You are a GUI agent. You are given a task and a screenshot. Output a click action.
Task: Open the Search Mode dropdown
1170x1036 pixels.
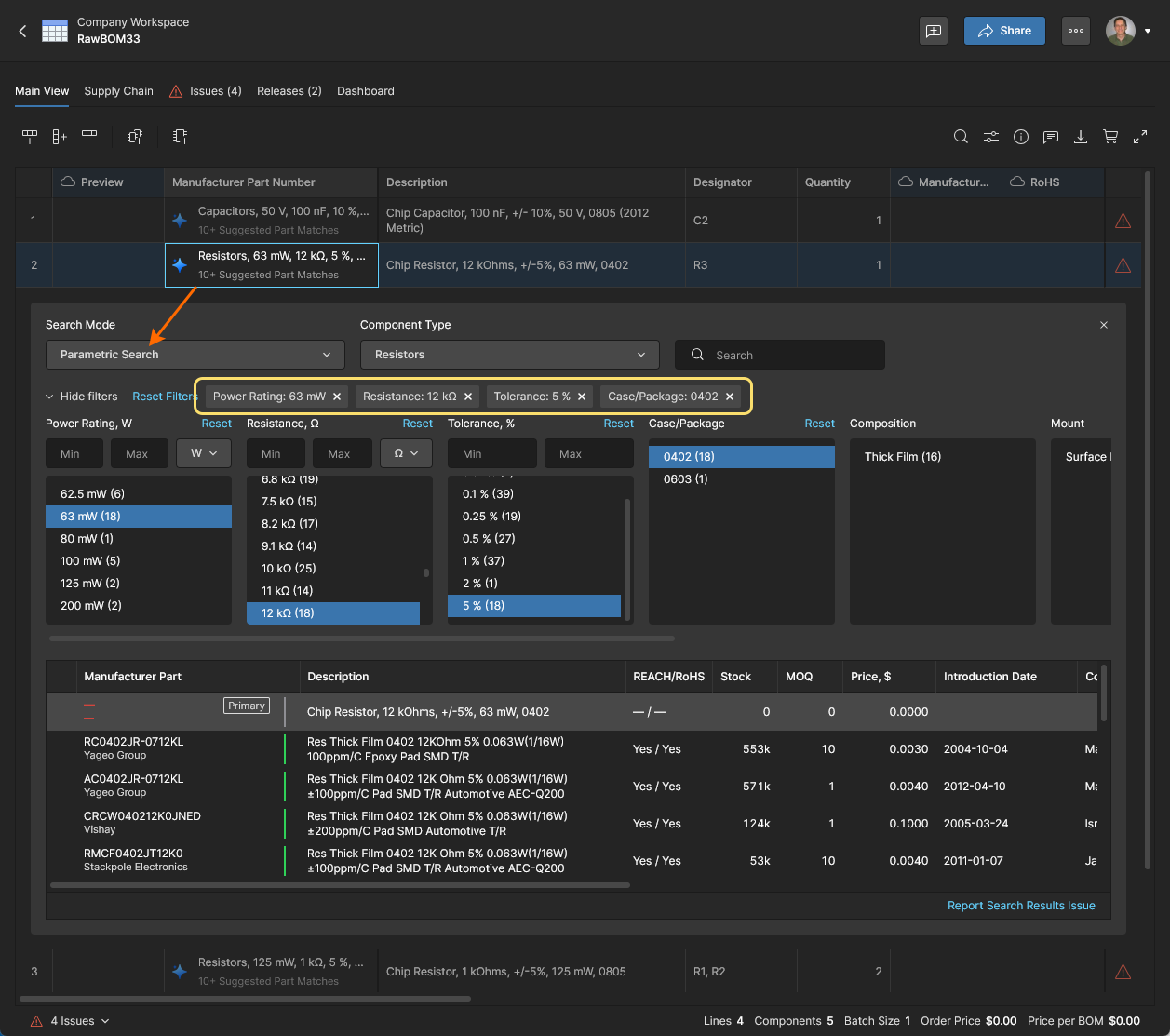[x=195, y=355]
